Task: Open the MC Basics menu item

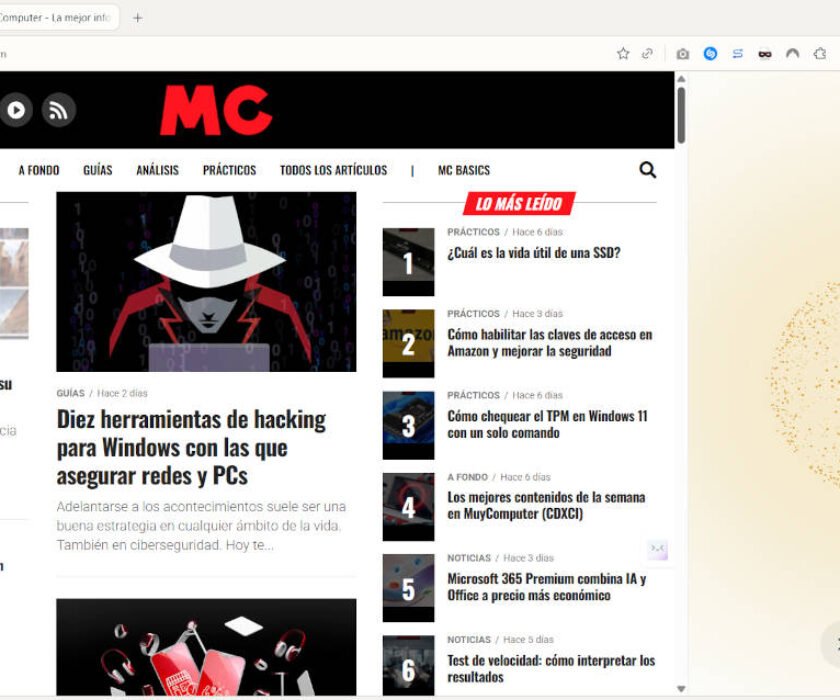Action: [x=464, y=170]
